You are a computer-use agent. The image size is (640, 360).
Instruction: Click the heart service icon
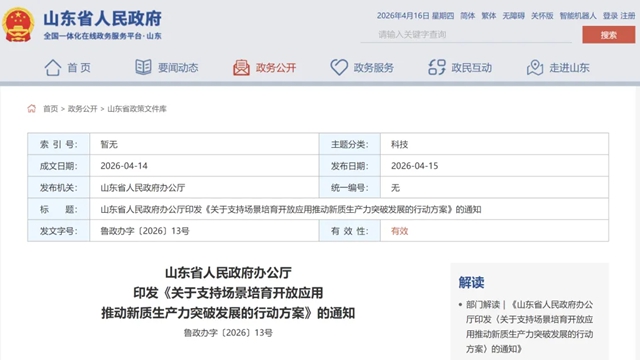tap(339, 67)
